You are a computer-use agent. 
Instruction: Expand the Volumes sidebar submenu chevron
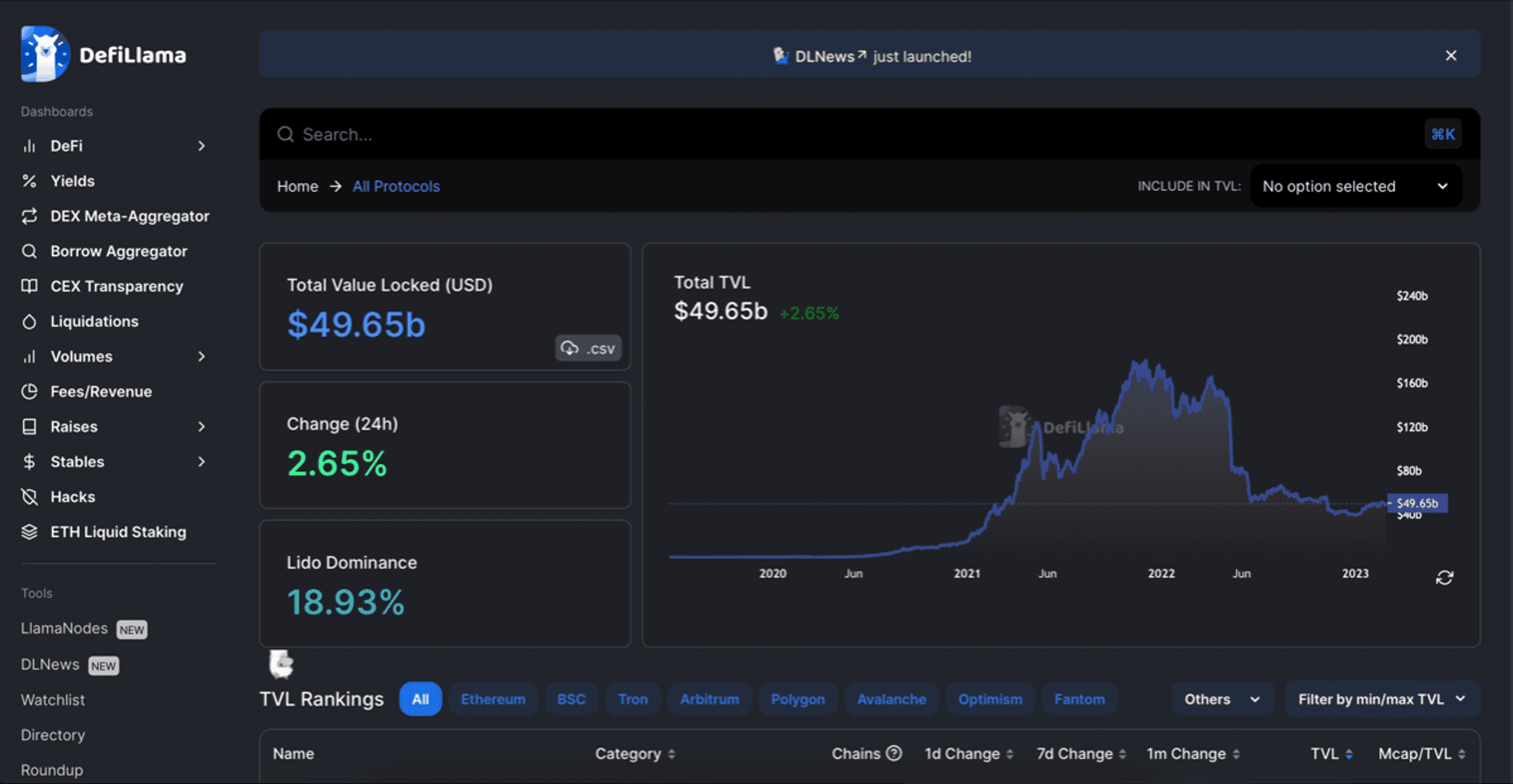[x=202, y=356]
